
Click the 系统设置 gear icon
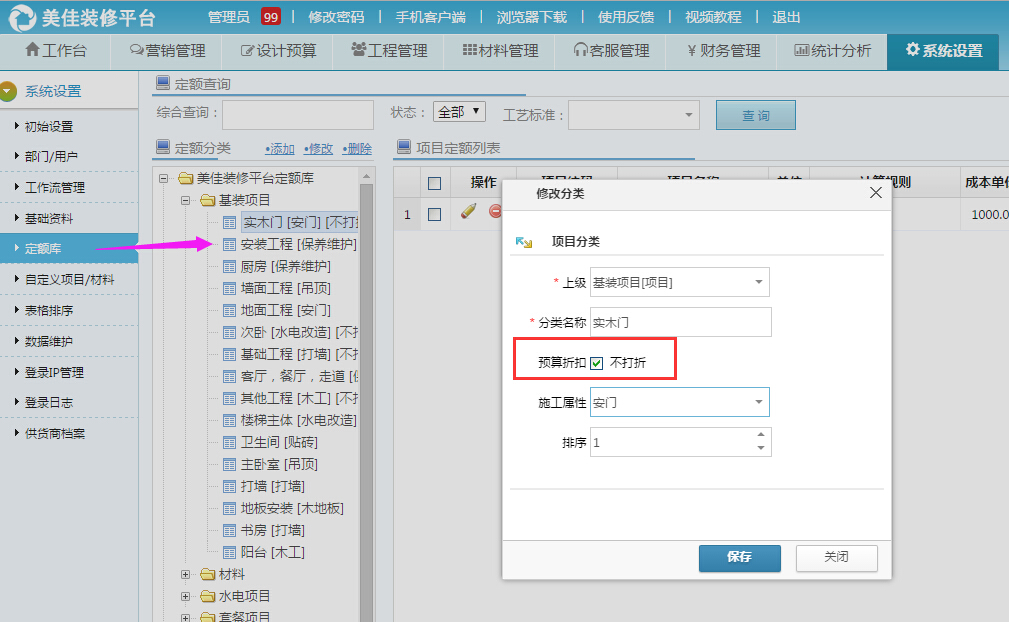click(x=913, y=50)
